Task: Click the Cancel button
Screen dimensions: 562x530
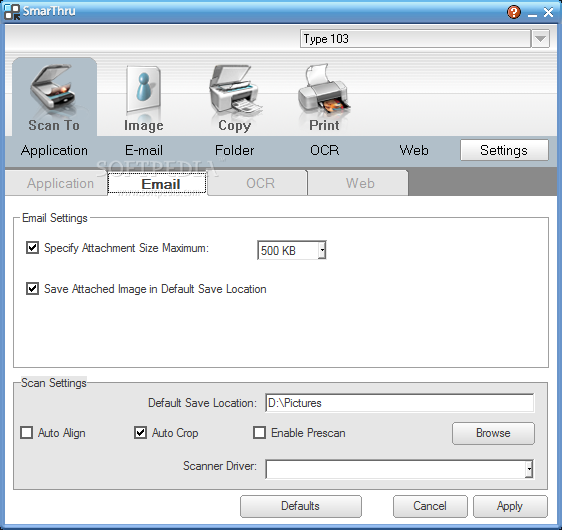Action: pos(430,506)
